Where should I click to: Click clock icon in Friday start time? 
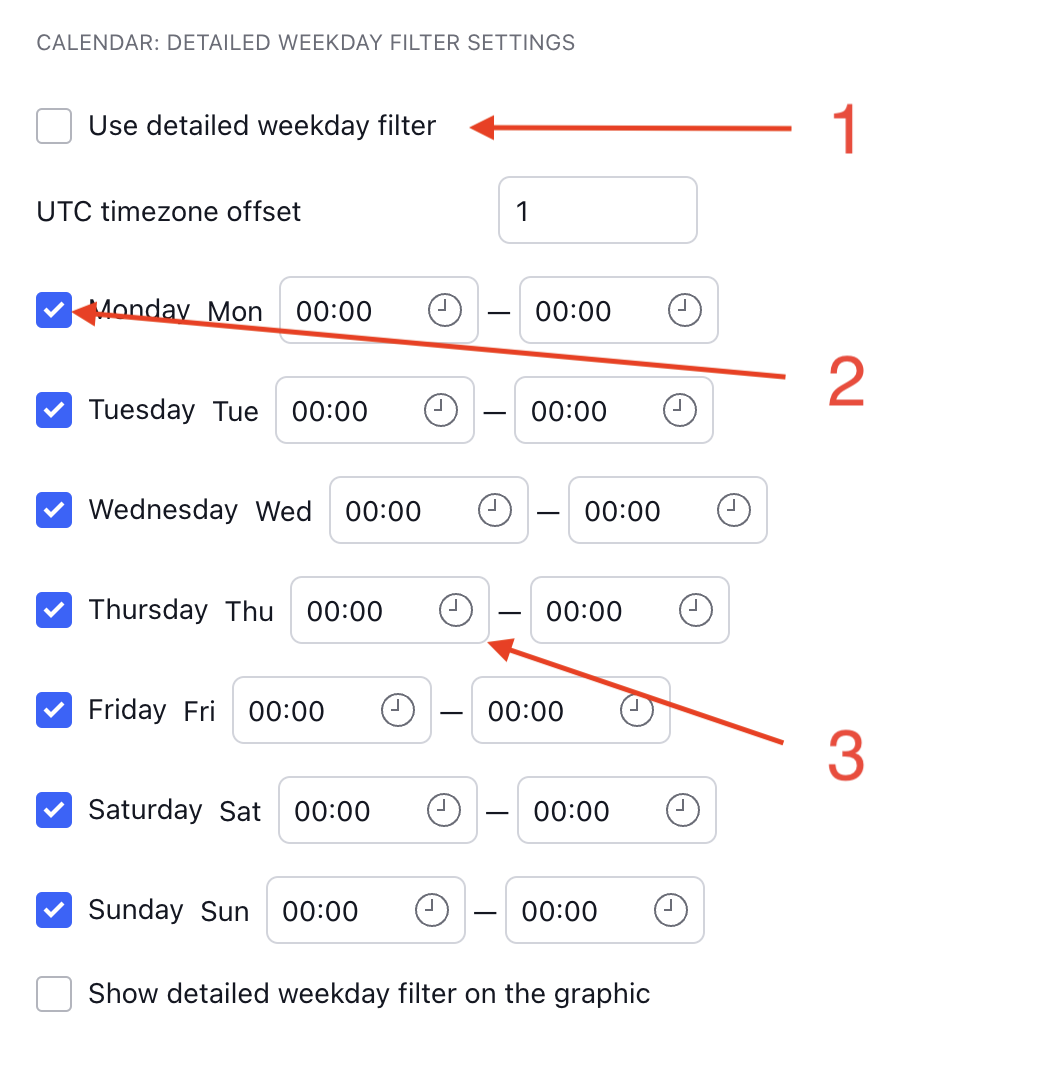coord(397,710)
